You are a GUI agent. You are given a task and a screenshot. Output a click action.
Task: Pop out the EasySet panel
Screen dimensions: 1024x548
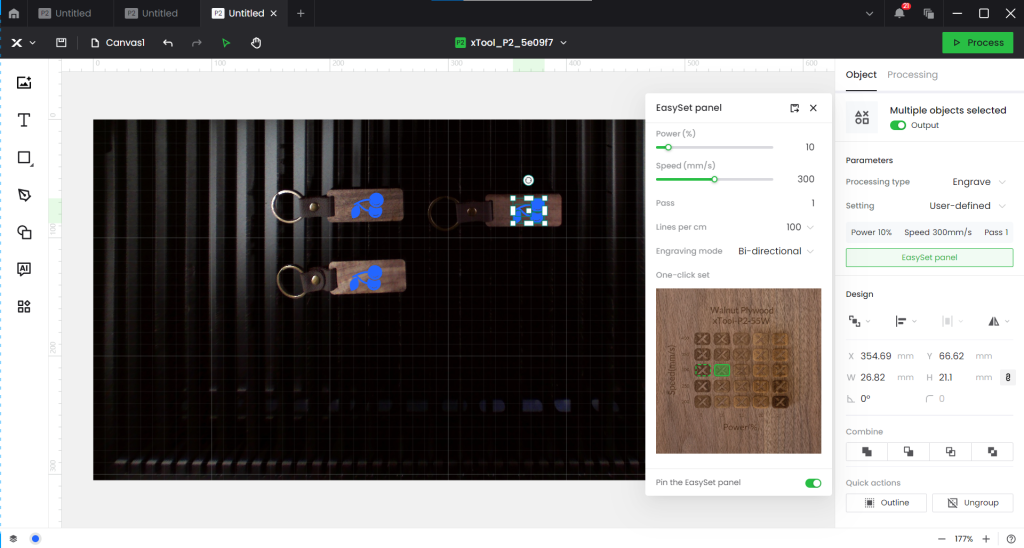794,108
